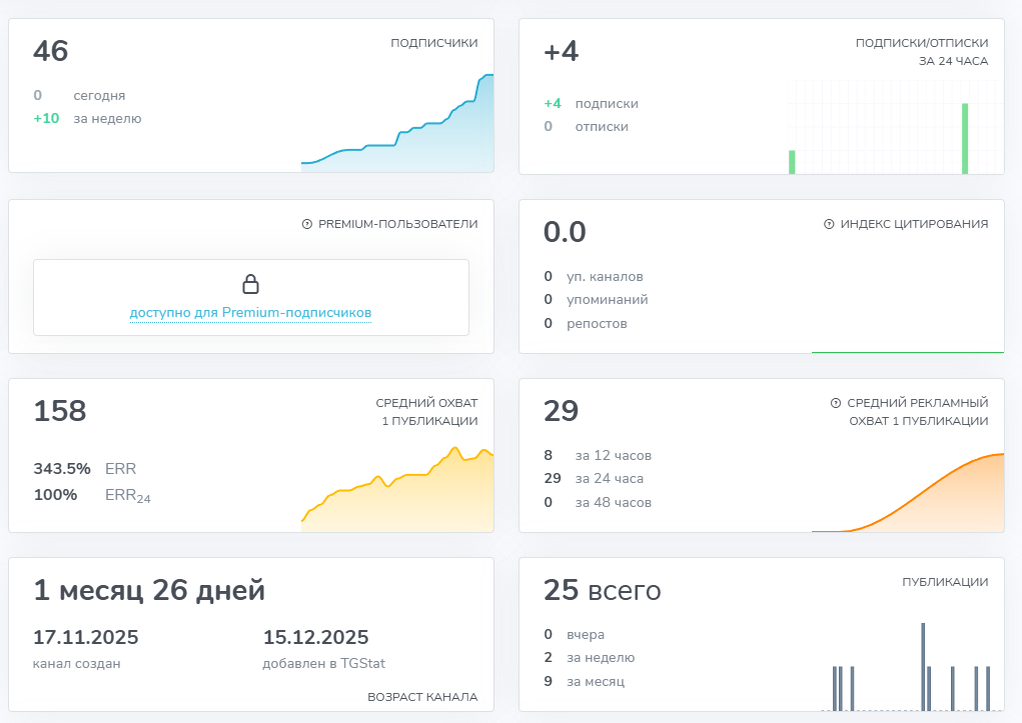Click the blue subscribers growth chart
This screenshot has height=723, width=1022.
397,123
